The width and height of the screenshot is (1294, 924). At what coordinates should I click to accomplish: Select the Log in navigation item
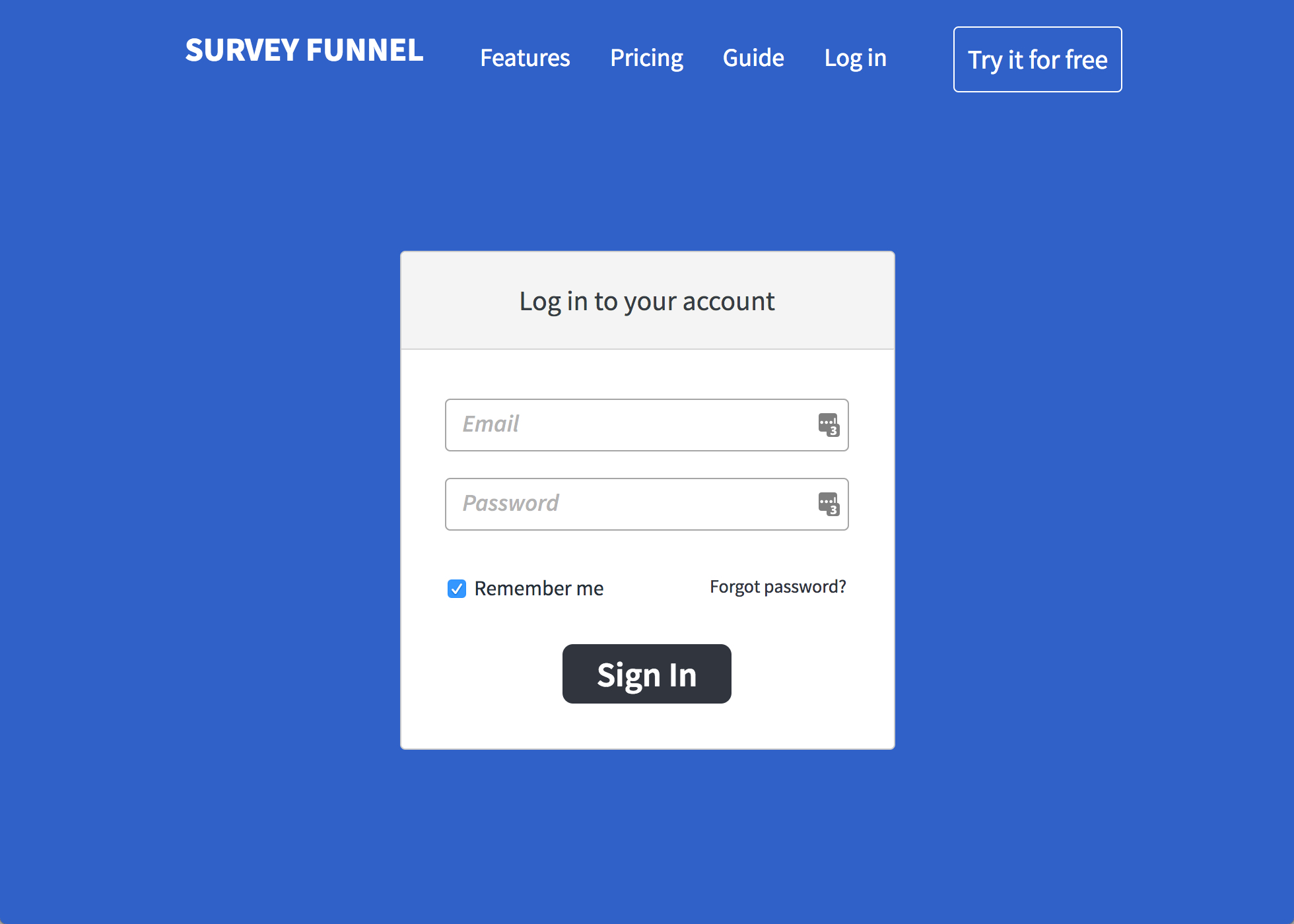click(x=855, y=58)
